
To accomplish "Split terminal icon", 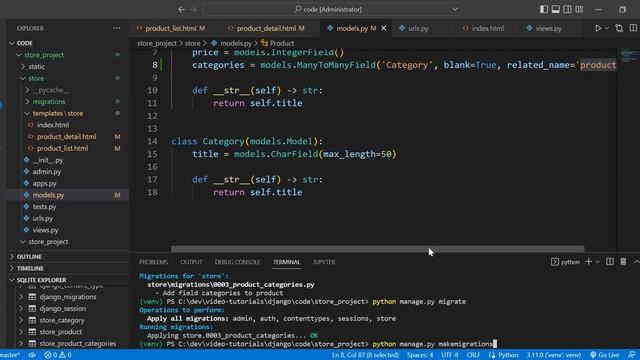I will click(x=610, y=262).
